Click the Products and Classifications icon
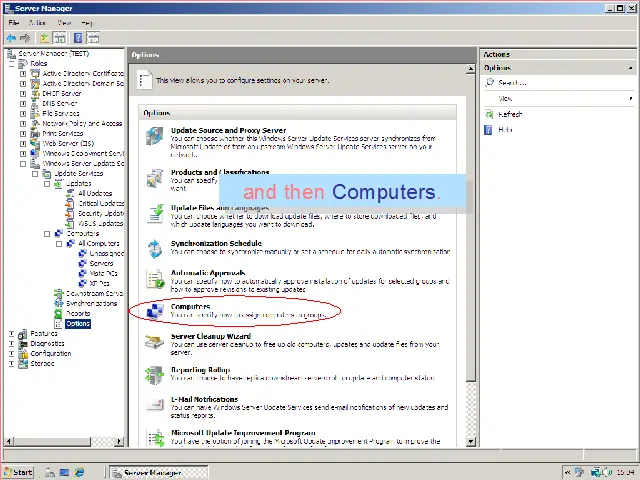 155,179
